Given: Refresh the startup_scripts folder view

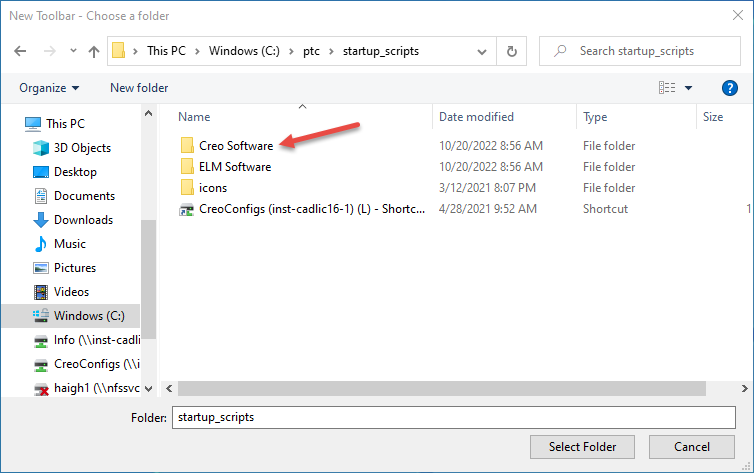Looking at the screenshot, I should point(512,51).
